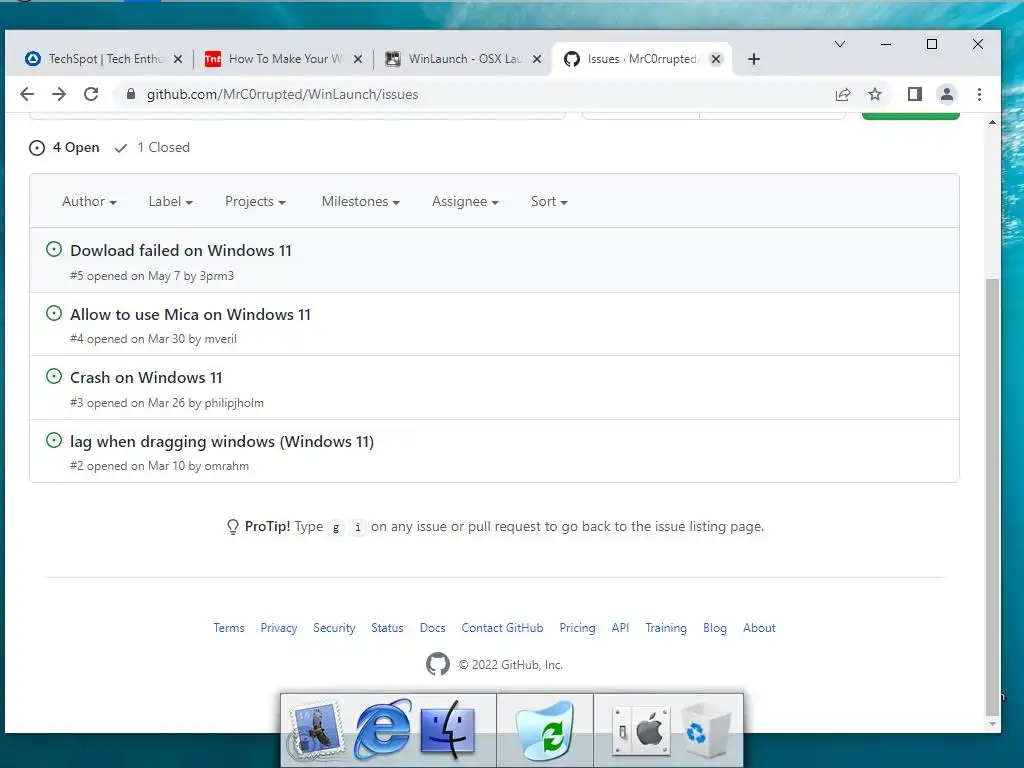Viewport: 1024px width, 768px height.
Task: Open the Contact GitHub footer link
Action: (x=502, y=628)
